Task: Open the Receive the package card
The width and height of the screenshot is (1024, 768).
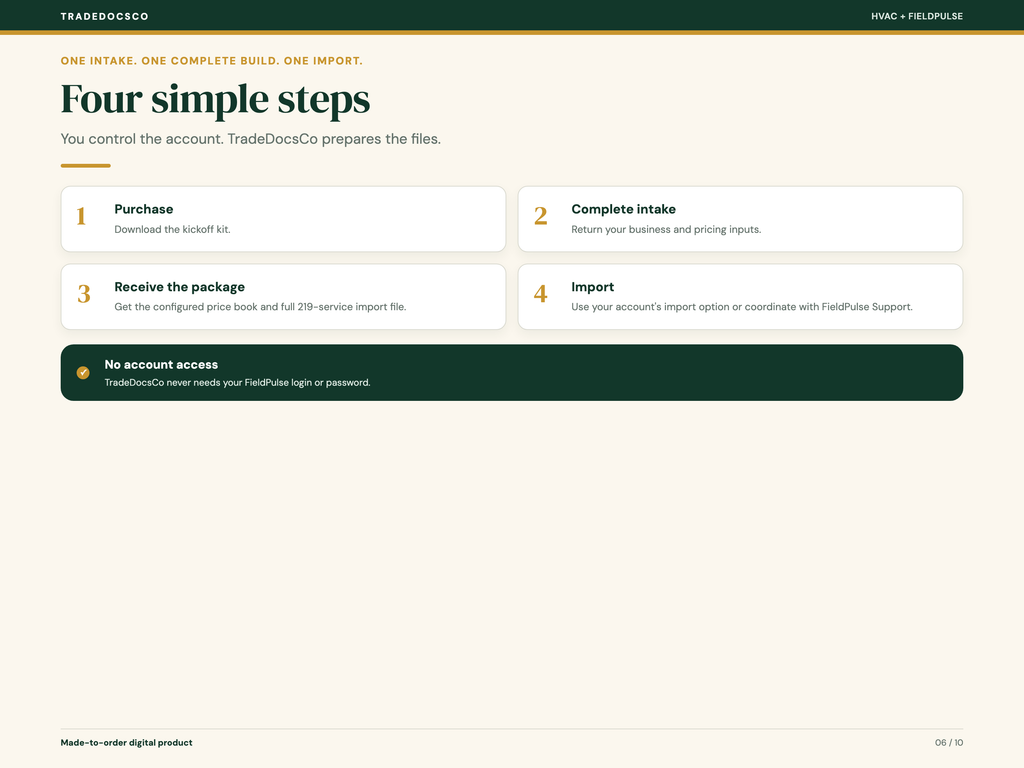Action: click(x=283, y=296)
